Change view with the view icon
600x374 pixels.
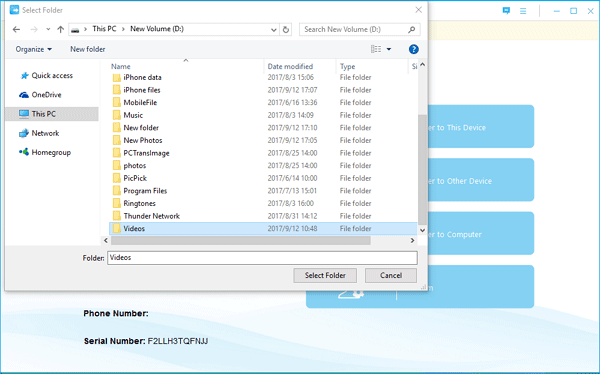tap(376, 49)
